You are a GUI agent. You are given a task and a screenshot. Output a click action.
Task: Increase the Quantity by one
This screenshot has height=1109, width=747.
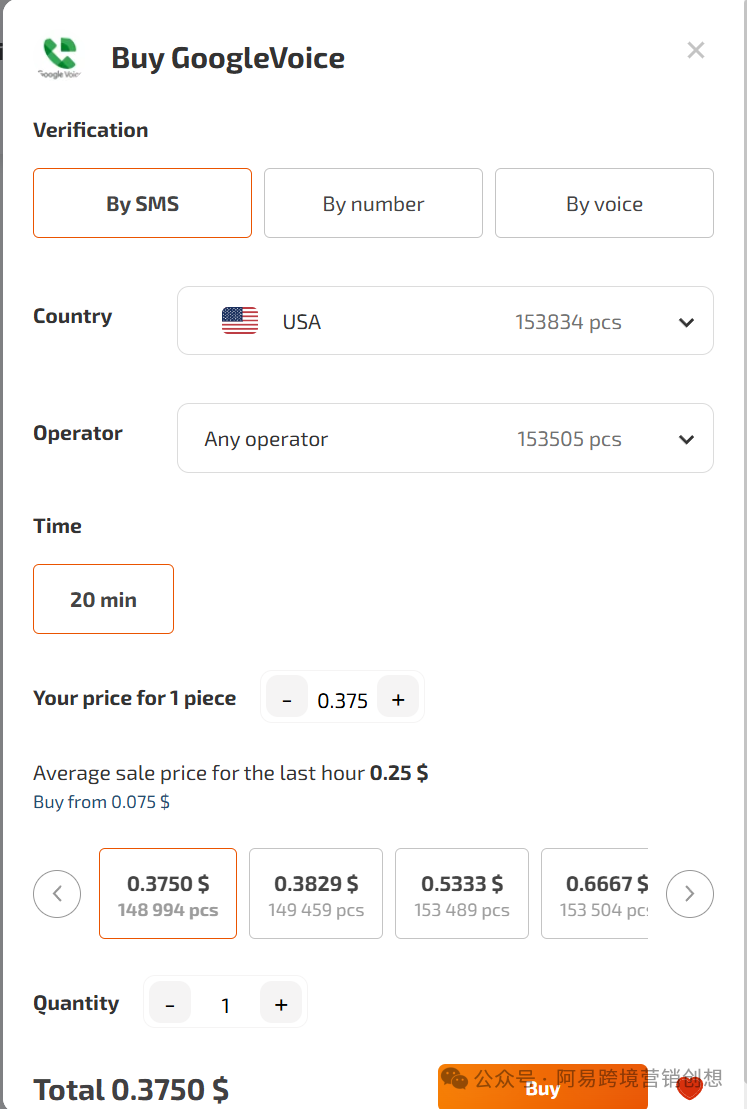(x=281, y=1002)
